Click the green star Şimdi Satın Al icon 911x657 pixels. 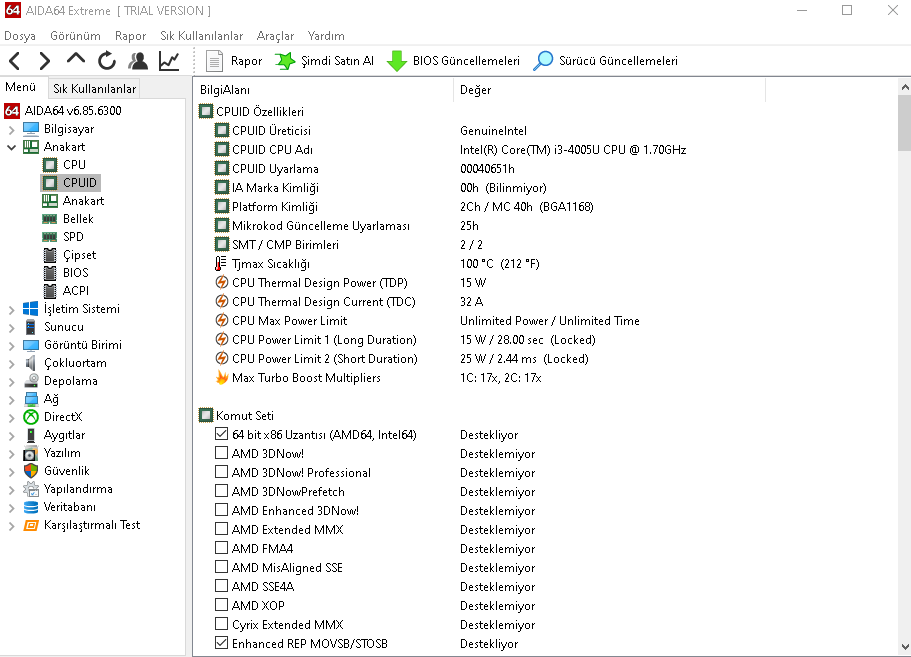click(285, 60)
